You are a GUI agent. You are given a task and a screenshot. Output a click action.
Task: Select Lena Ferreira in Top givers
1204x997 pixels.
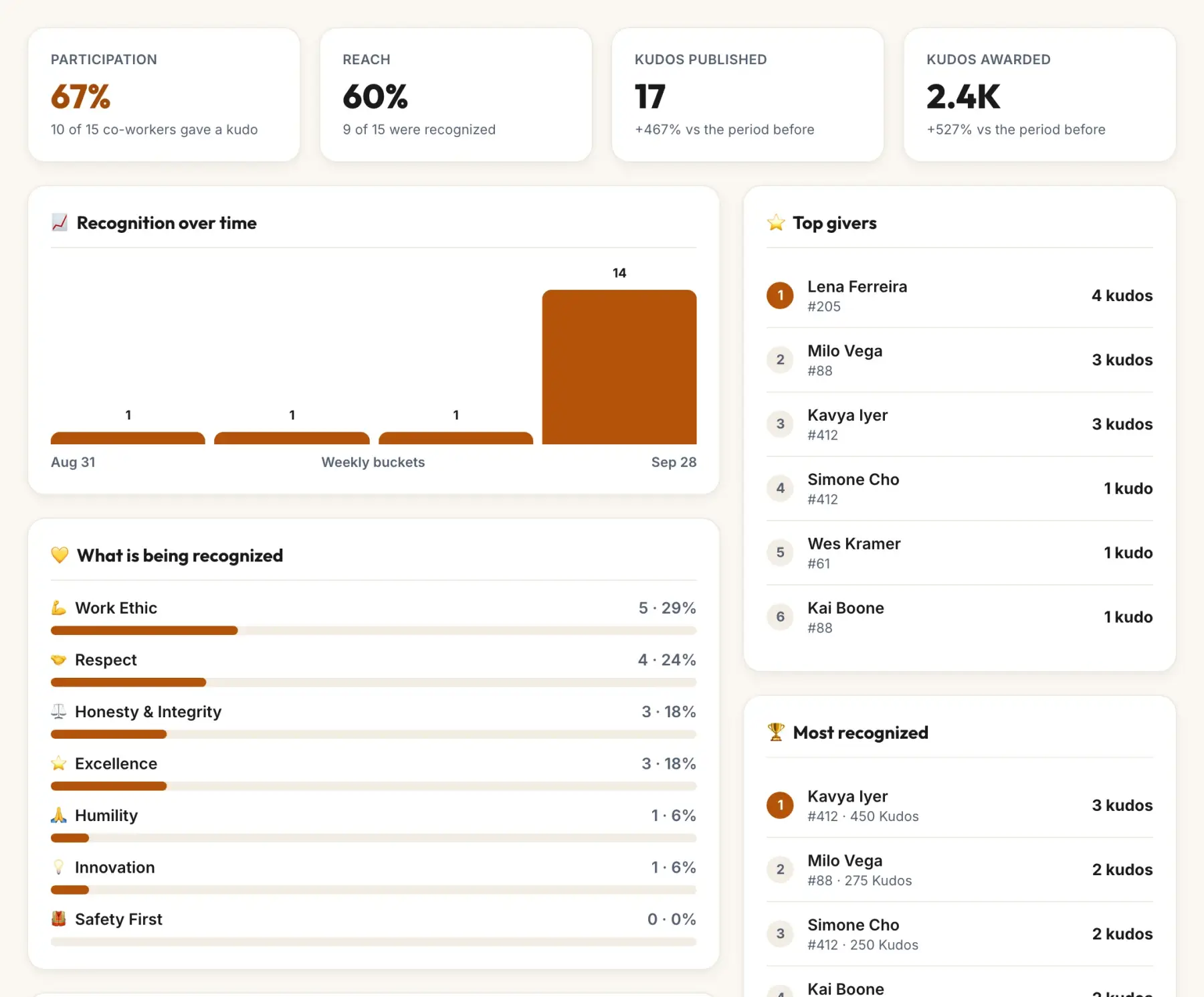click(x=960, y=295)
